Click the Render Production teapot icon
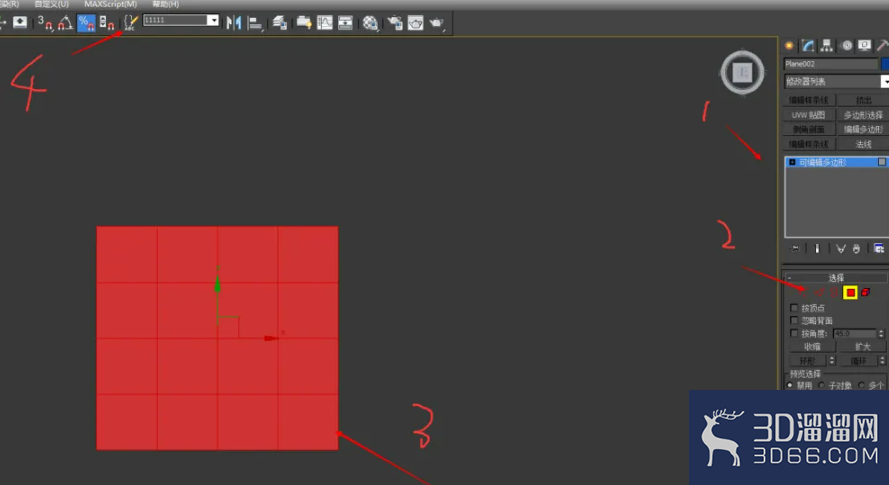The height and width of the screenshot is (485, 889). pyautogui.click(x=437, y=23)
